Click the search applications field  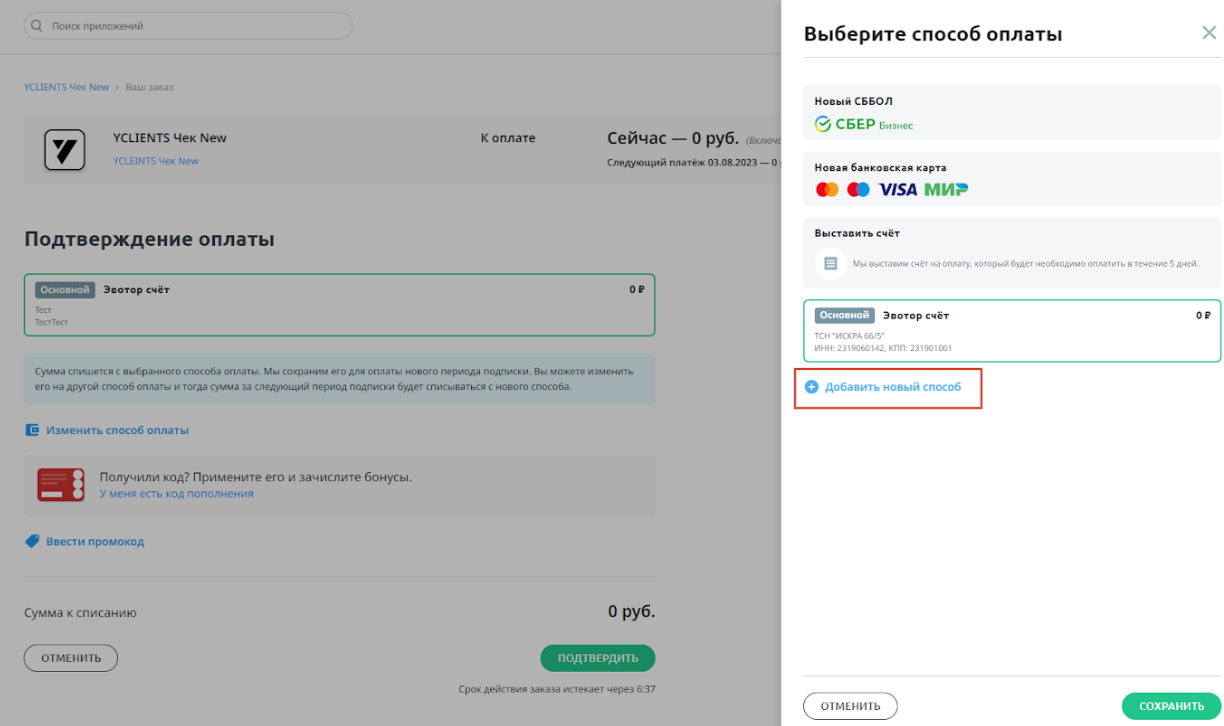(x=188, y=26)
